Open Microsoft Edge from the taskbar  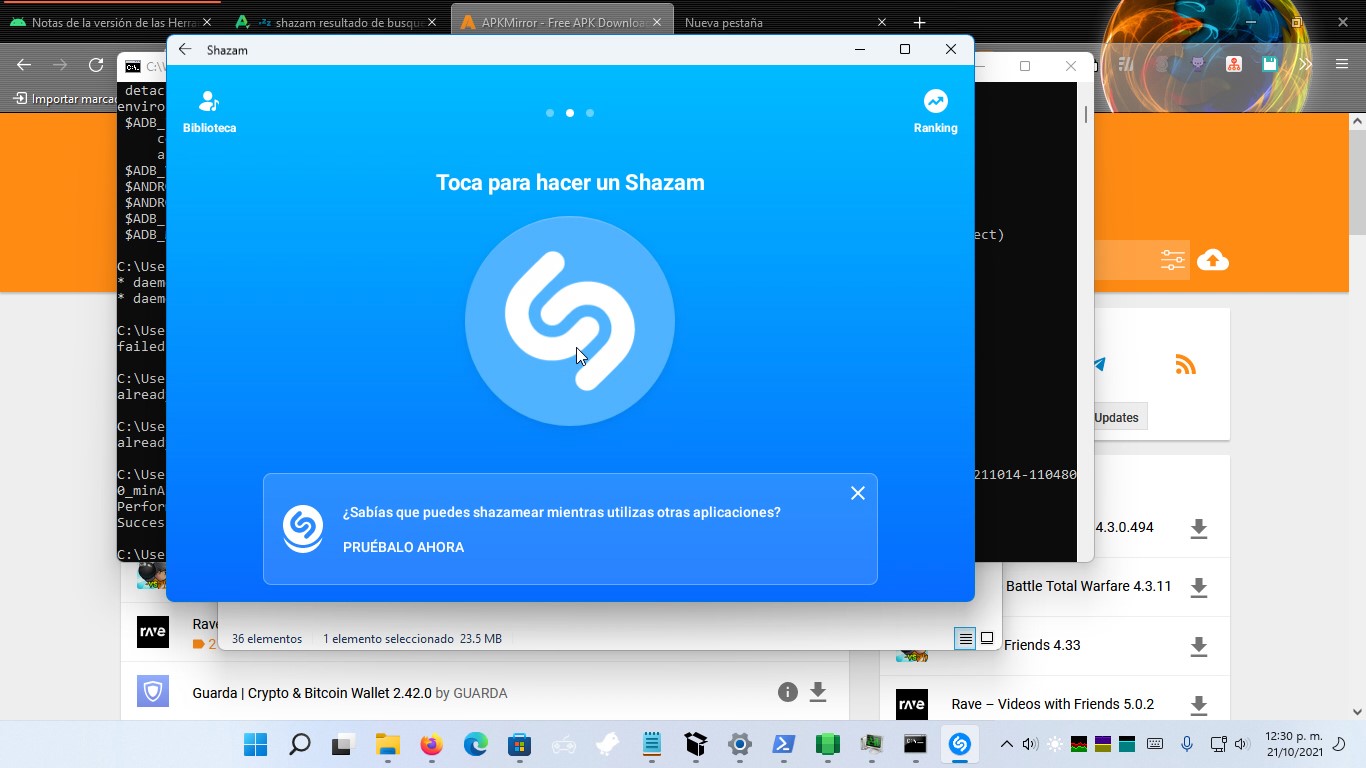(476, 744)
